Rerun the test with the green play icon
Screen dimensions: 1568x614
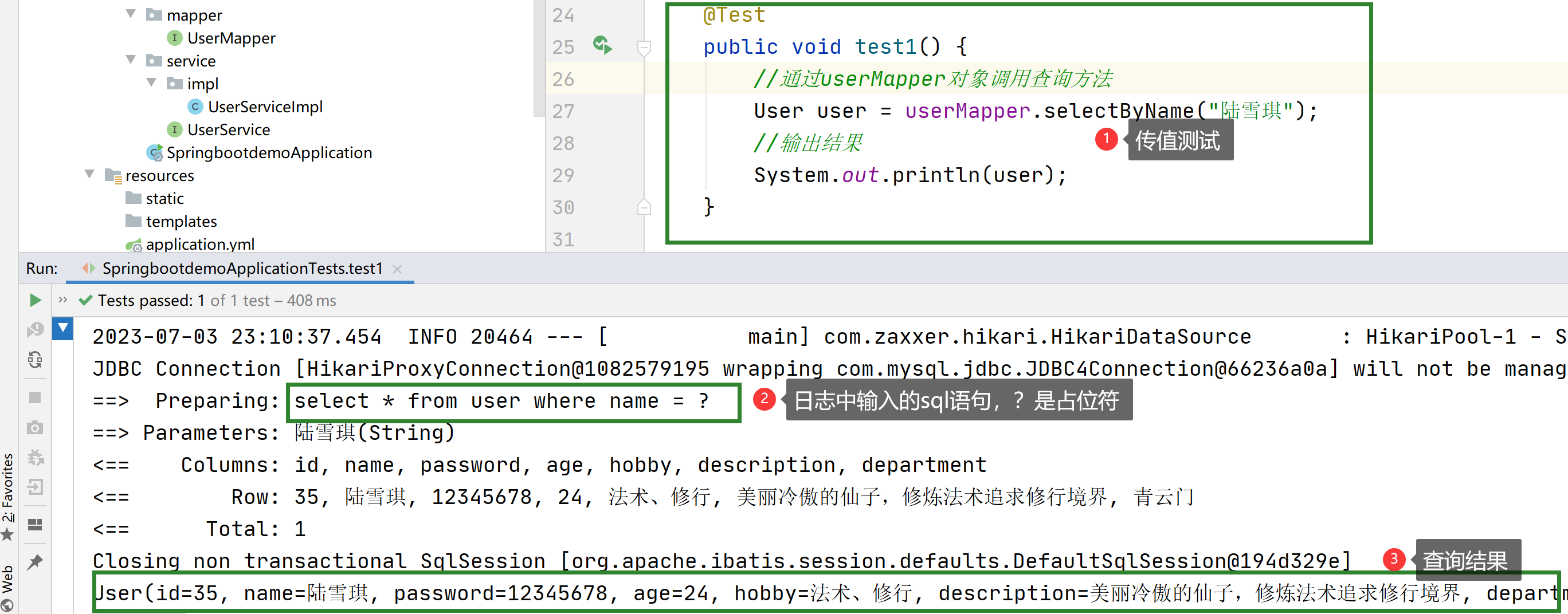pyautogui.click(x=36, y=300)
